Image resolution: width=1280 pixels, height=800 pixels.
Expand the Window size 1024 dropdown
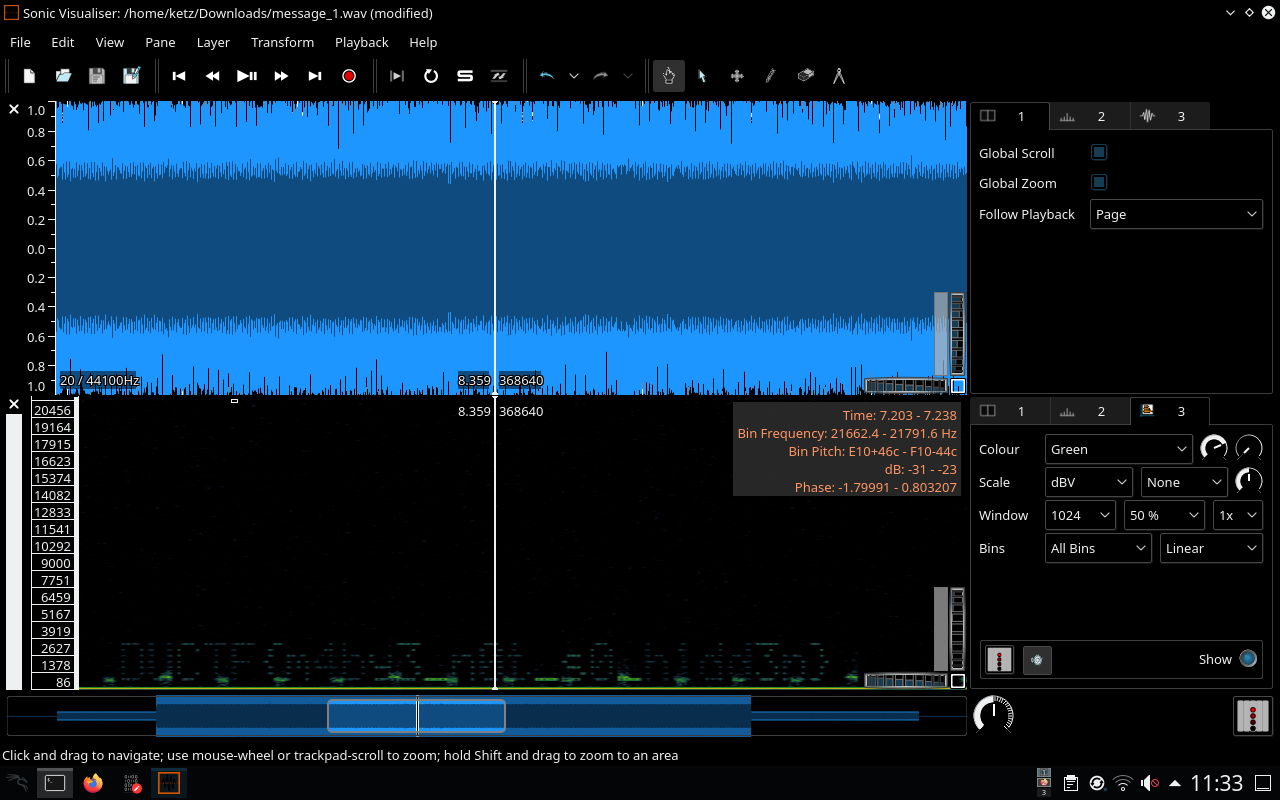coord(1080,515)
